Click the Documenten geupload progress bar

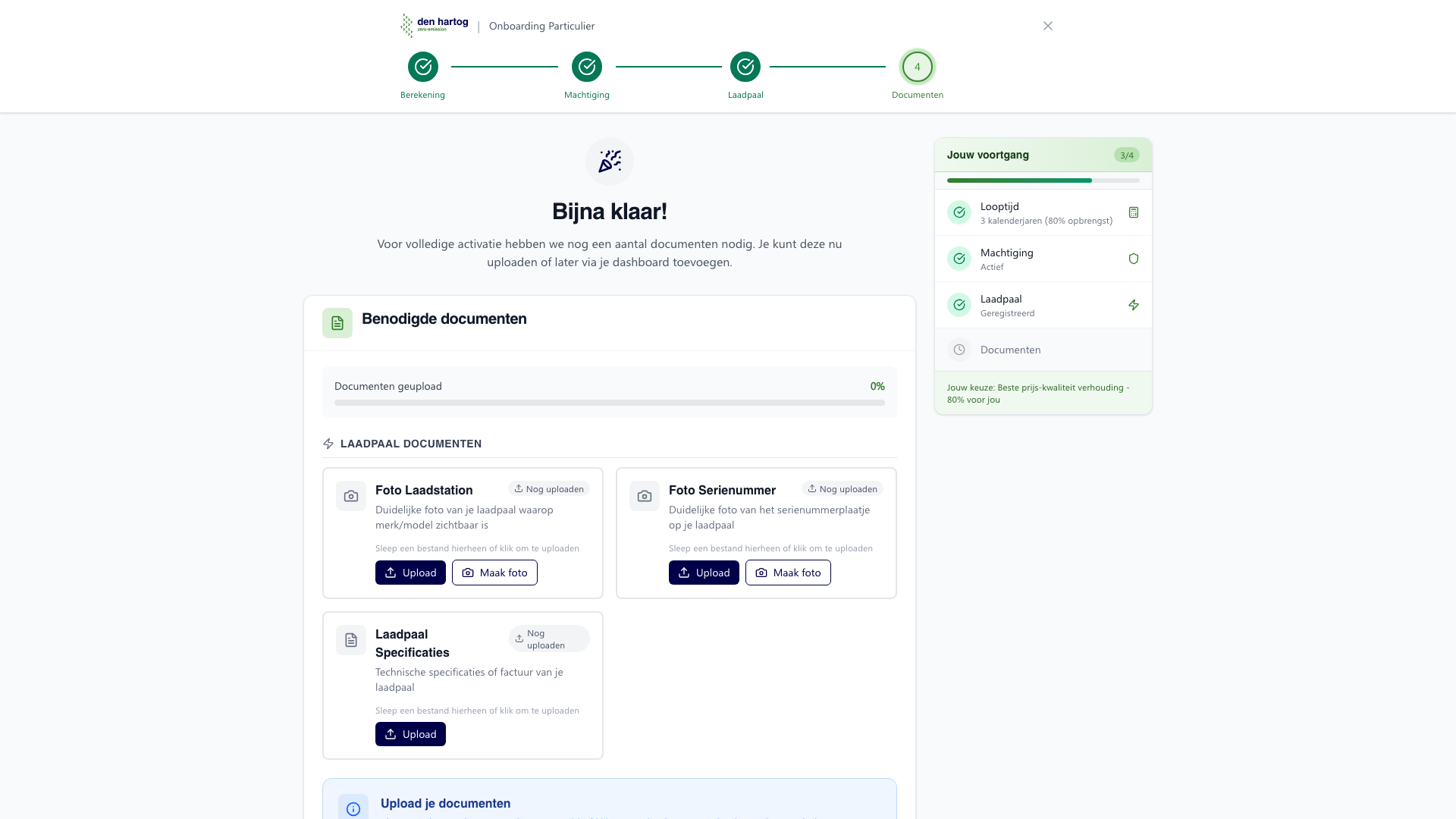(609, 403)
